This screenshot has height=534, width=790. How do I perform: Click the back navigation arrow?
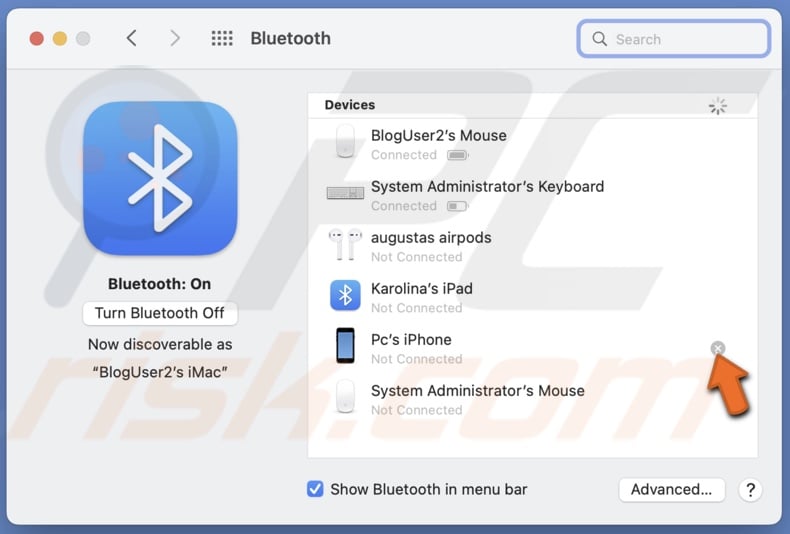(131, 38)
